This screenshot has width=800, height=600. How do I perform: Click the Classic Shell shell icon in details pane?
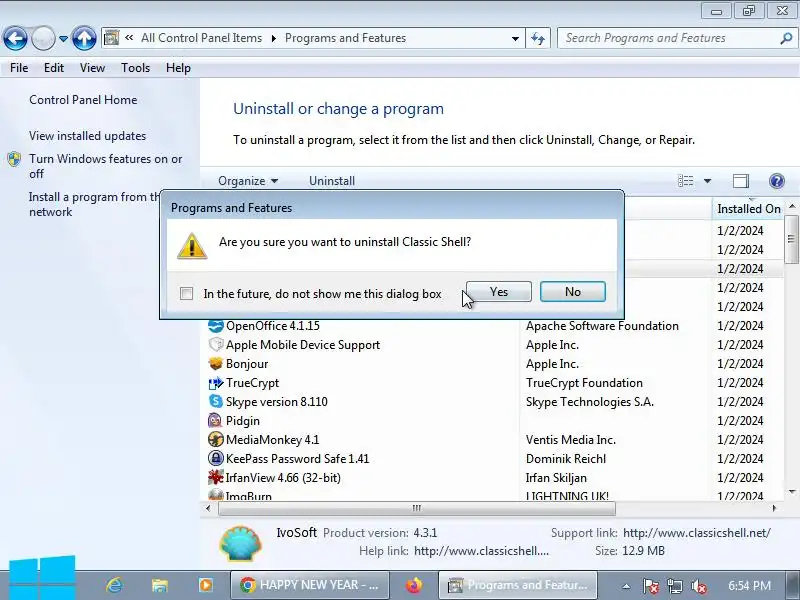pyautogui.click(x=240, y=543)
